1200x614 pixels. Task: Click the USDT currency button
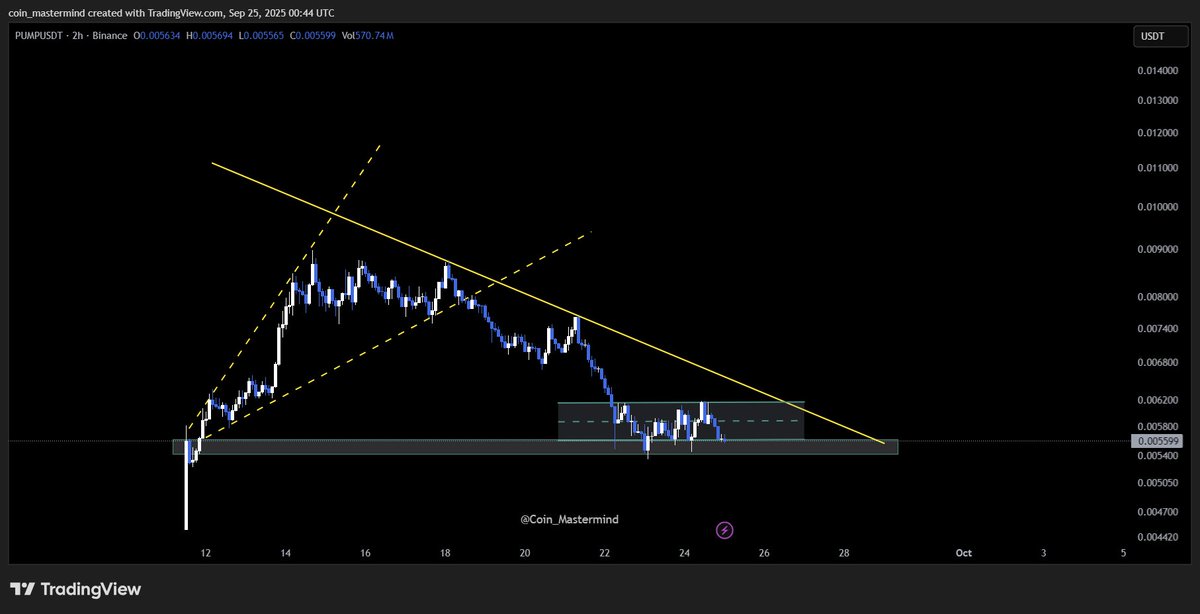[x=1159, y=34]
